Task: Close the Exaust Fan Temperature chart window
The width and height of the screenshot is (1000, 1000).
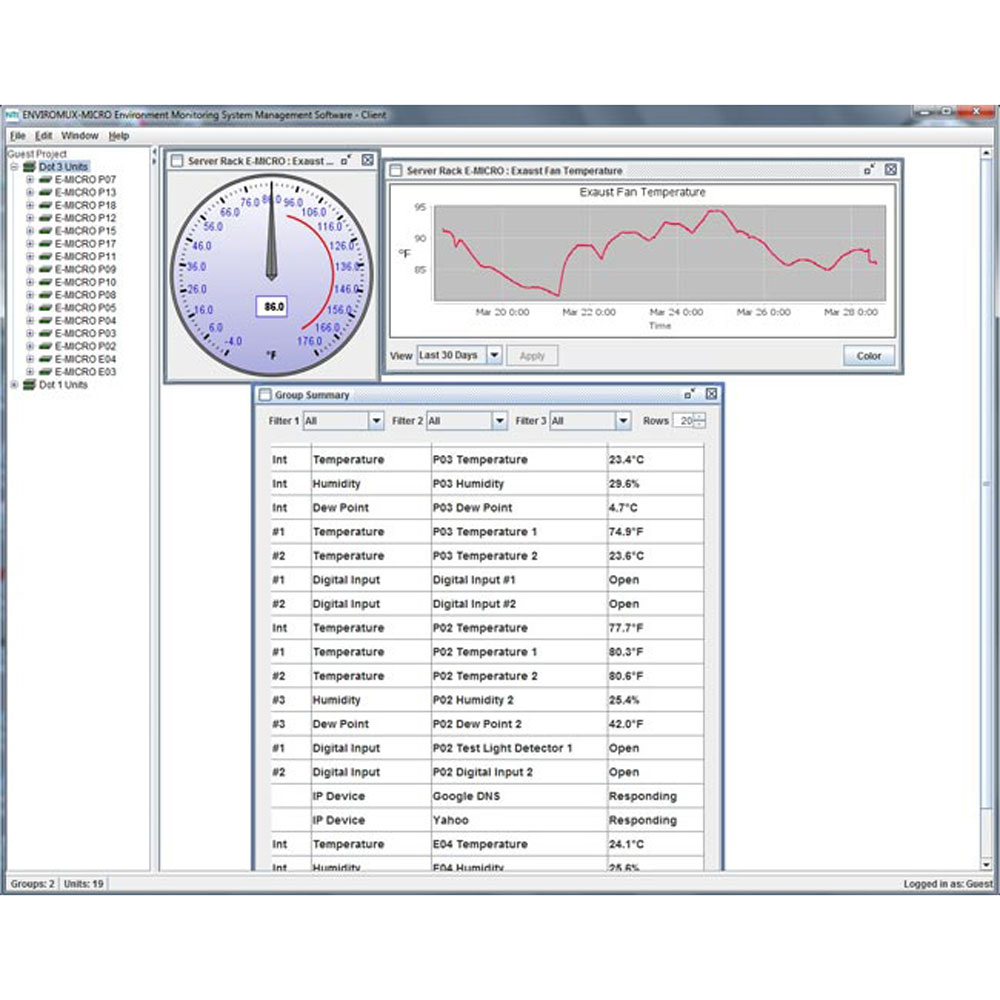Action: (891, 170)
